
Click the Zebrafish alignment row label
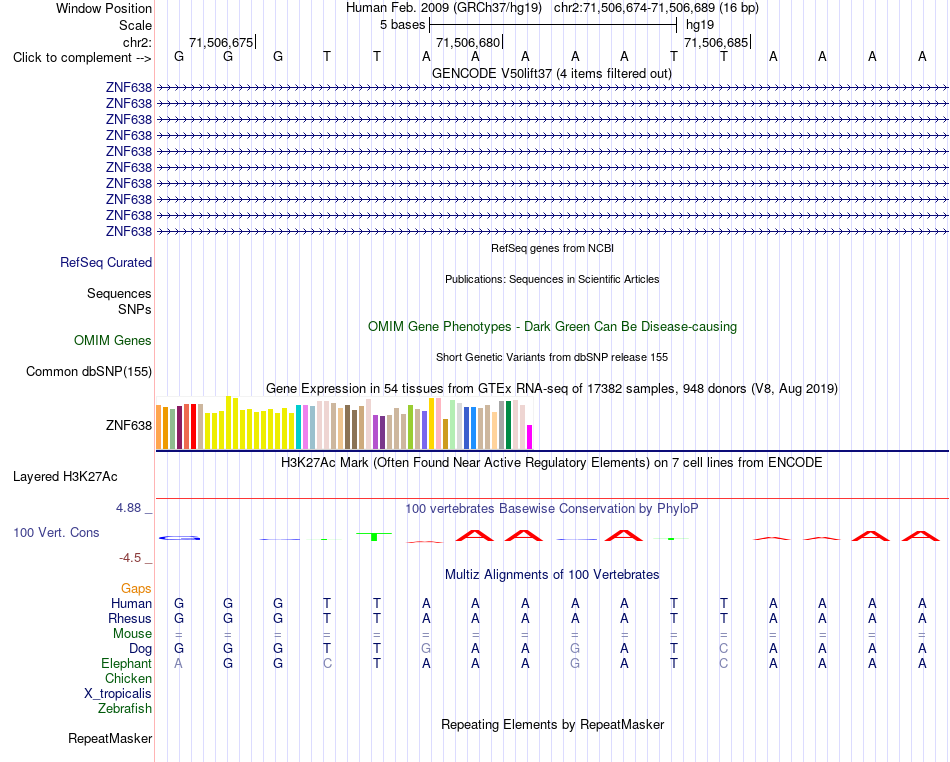[125, 709]
